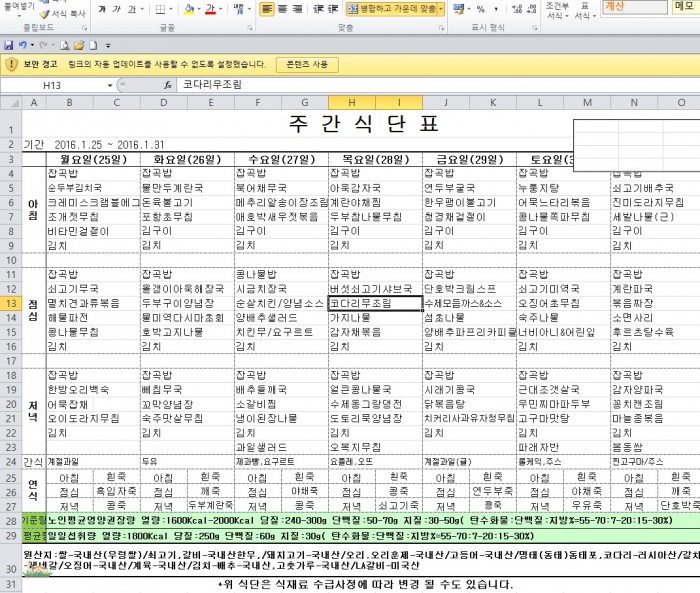The width and height of the screenshot is (700, 593).
Task: Select cell containing 코다리무조림
Action: pos(375,304)
